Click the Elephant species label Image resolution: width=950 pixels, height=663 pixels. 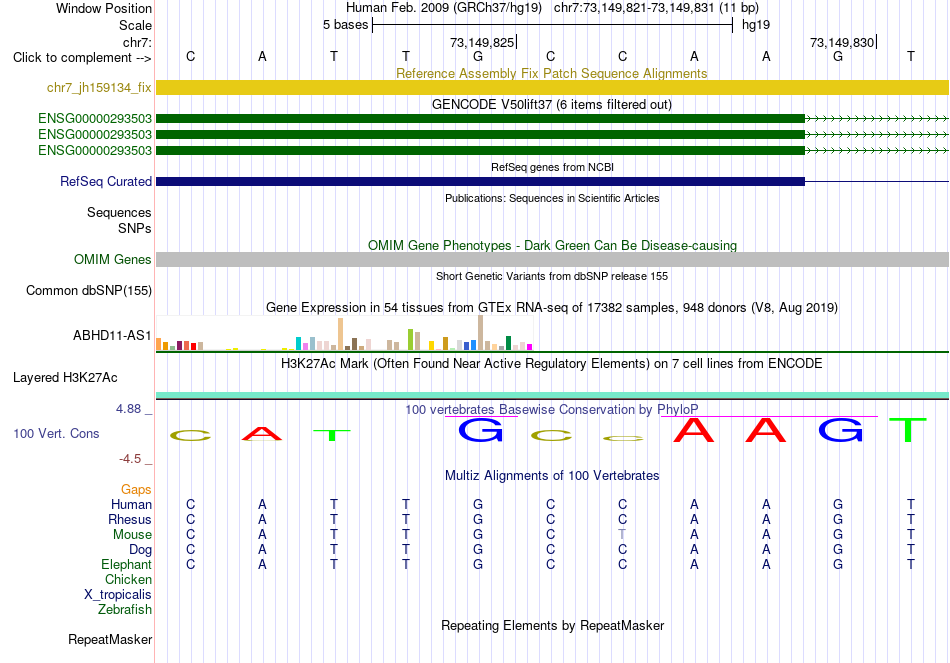pyautogui.click(x=126, y=564)
